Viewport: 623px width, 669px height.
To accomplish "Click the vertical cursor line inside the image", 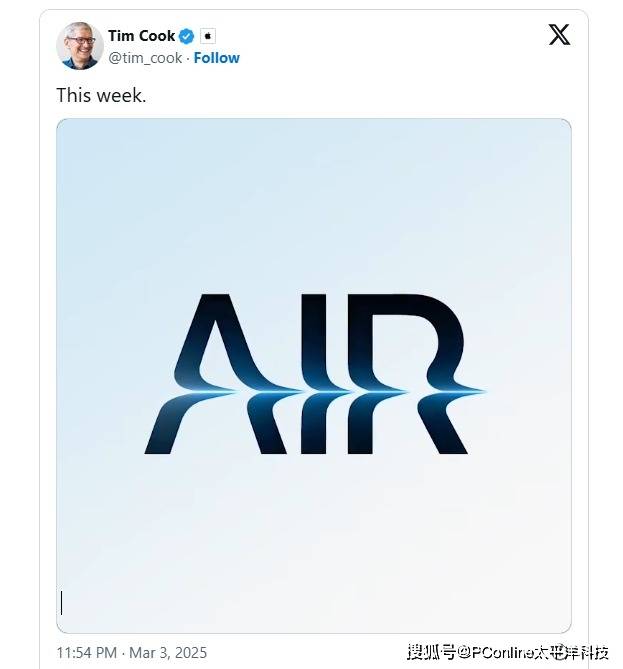I will [61, 602].
